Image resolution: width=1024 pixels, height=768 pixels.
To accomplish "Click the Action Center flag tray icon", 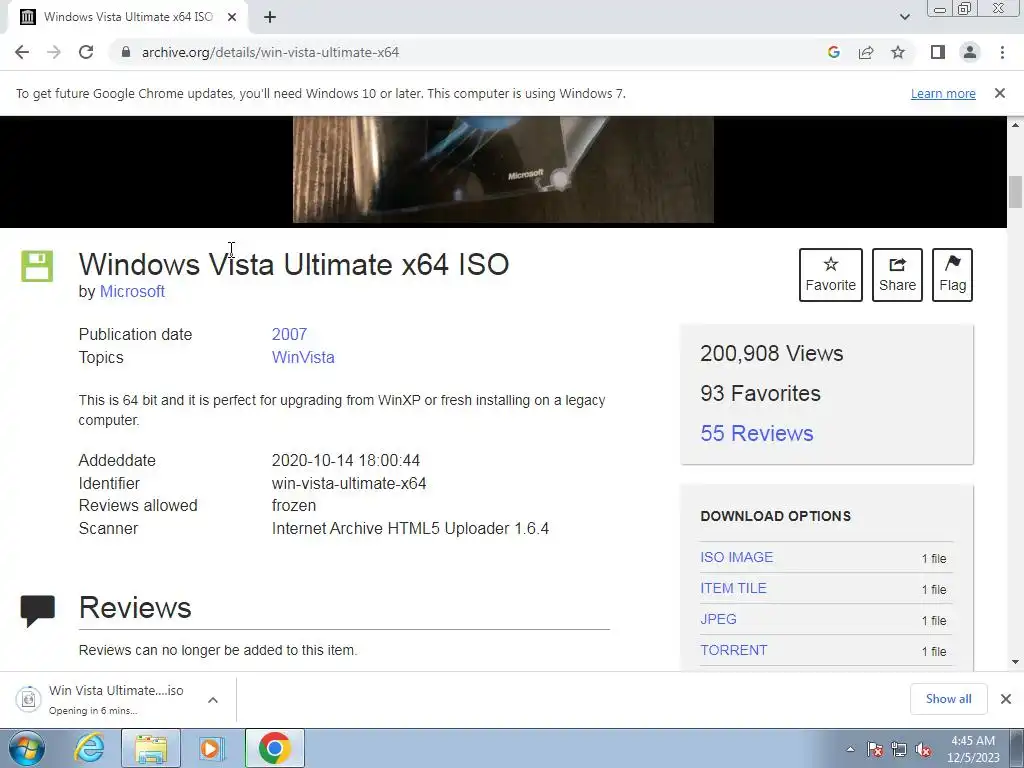I will tap(875, 750).
